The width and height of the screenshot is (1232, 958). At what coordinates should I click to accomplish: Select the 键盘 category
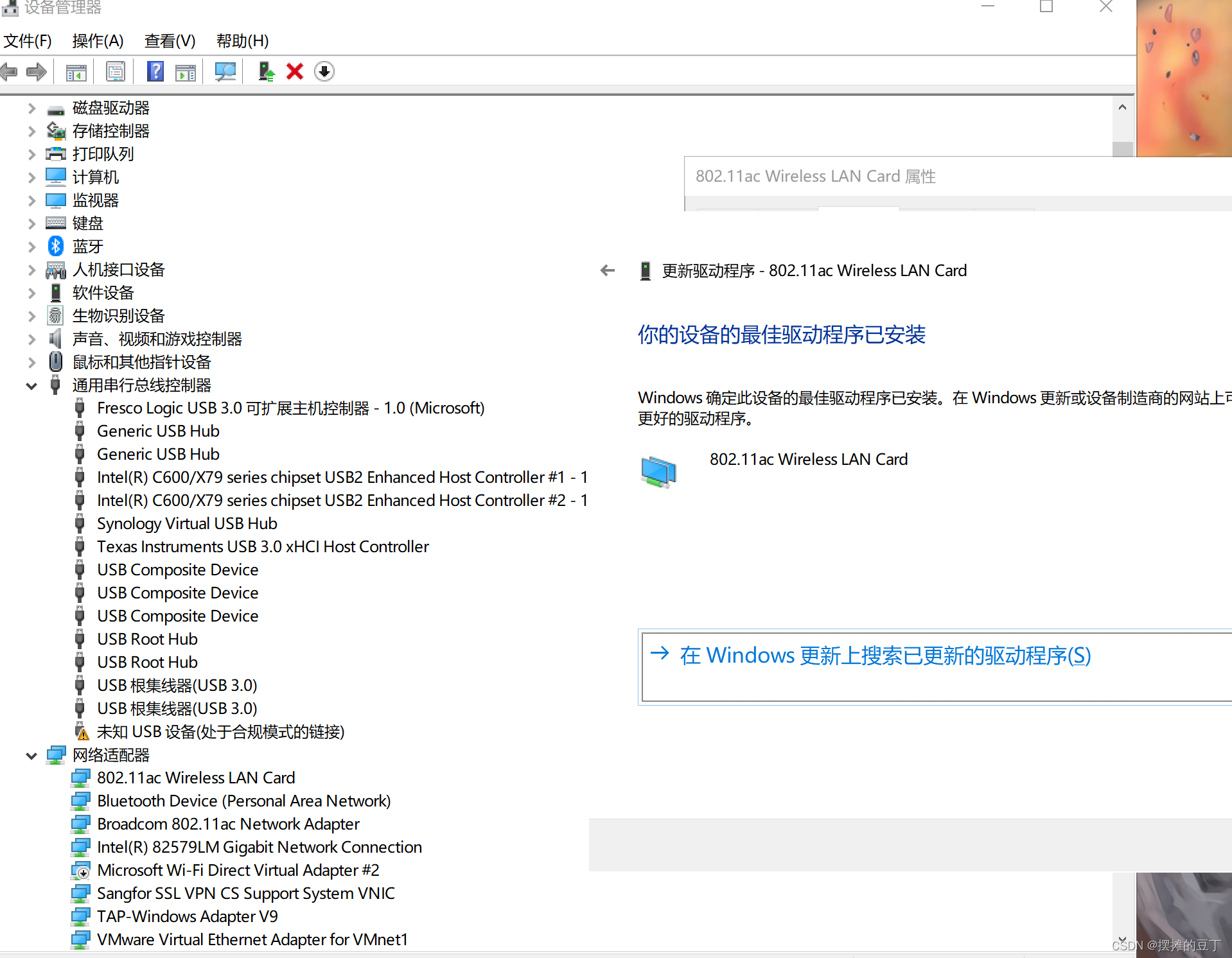[87, 223]
